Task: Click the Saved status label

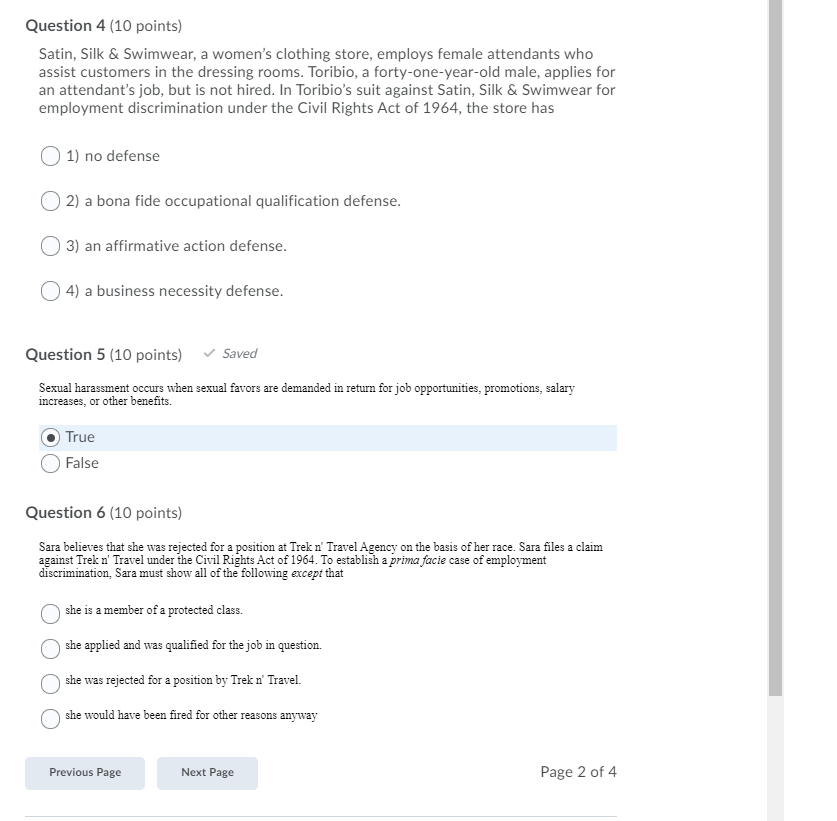Action: point(238,353)
